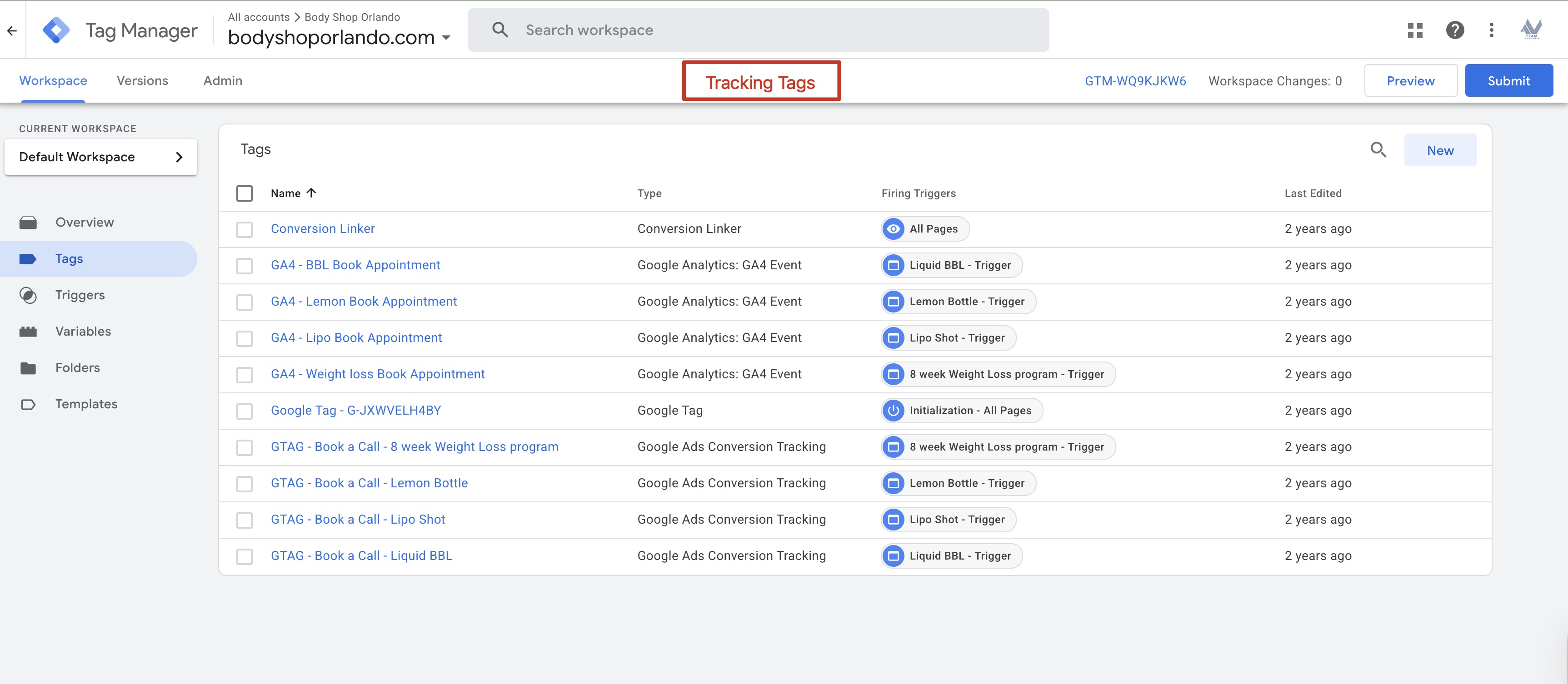Open GTAG - Book a Call - Liquid BBL tag
Viewport: 1568px width, 684px height.
pyautogui.click(x=362, y=555)
